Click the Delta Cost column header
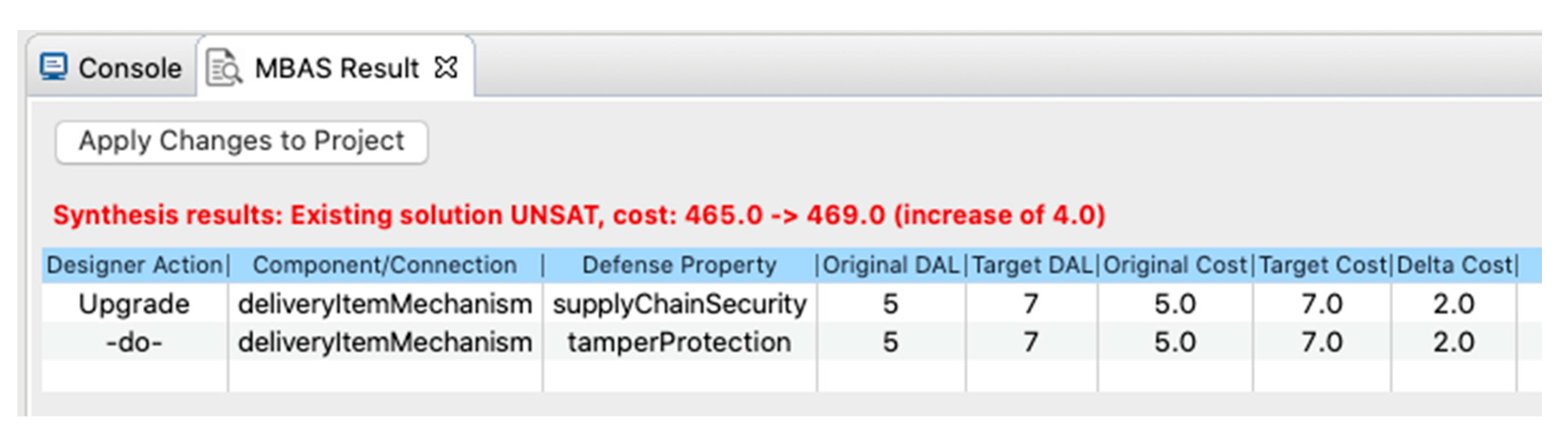Viewport: 1568px width, 436px height. click(1454, 266)
